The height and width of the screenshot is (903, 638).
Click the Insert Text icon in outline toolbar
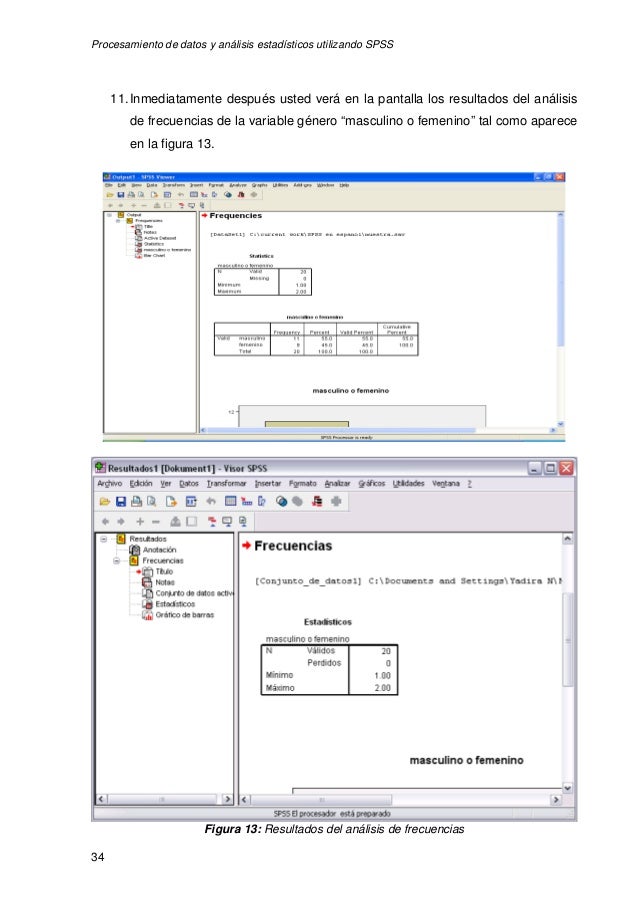point(243,522)
